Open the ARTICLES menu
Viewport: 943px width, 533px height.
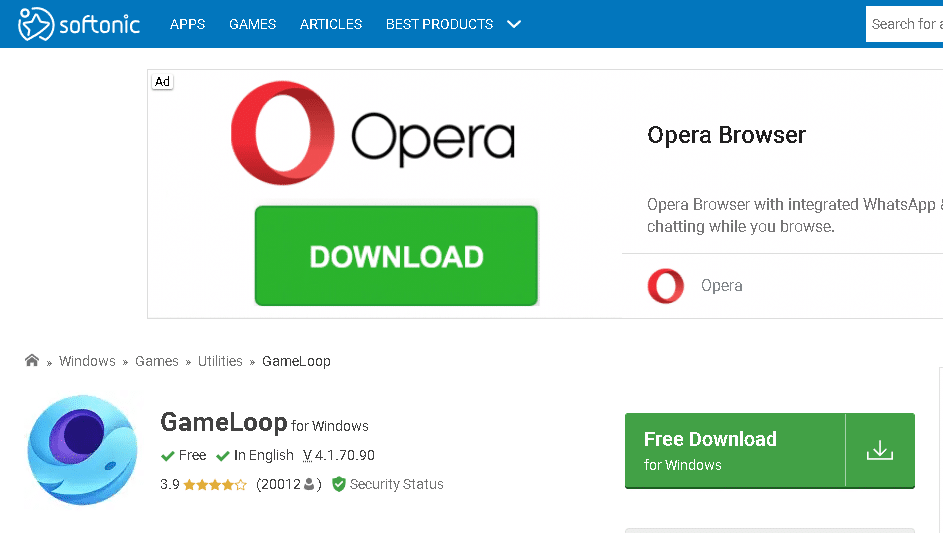coord(331,24)
